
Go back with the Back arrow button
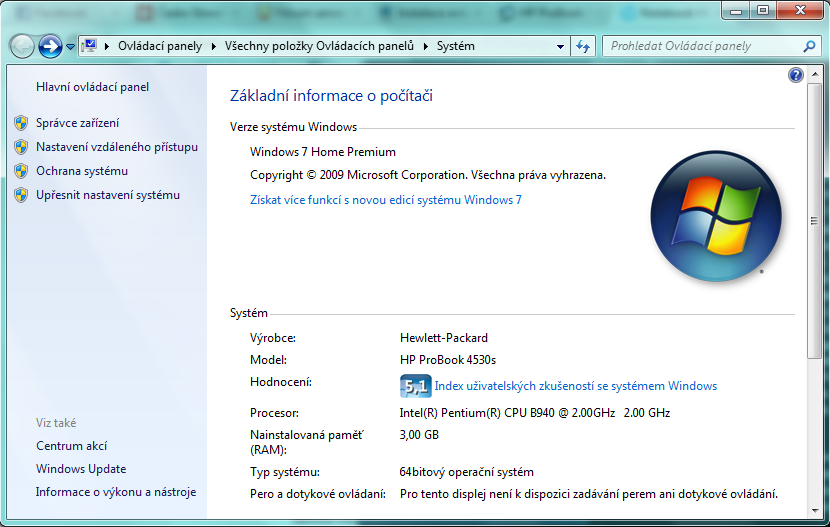tap(22, 47)
